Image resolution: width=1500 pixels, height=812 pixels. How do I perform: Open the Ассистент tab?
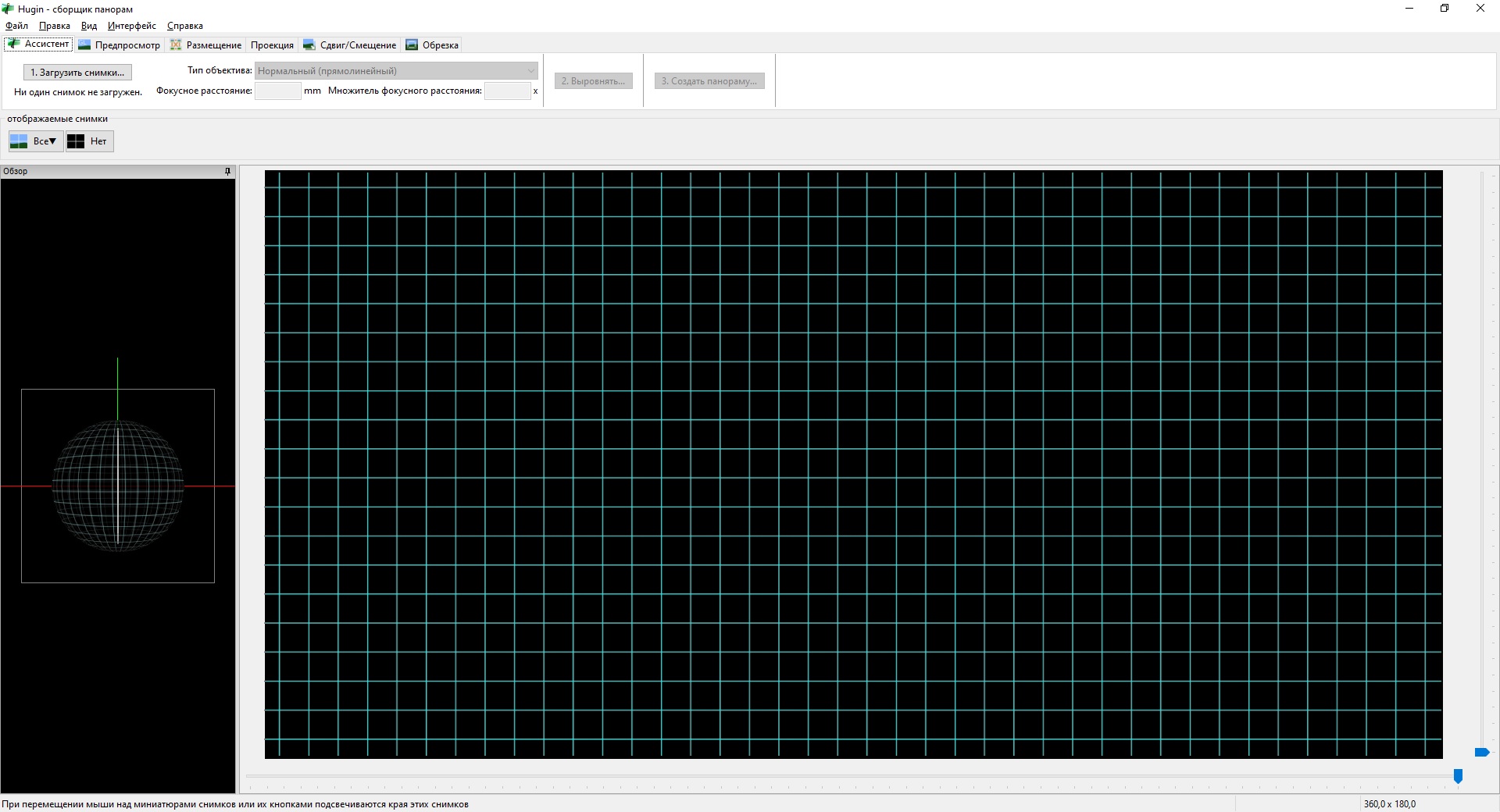pyautogui.click(x=39, y=45)
